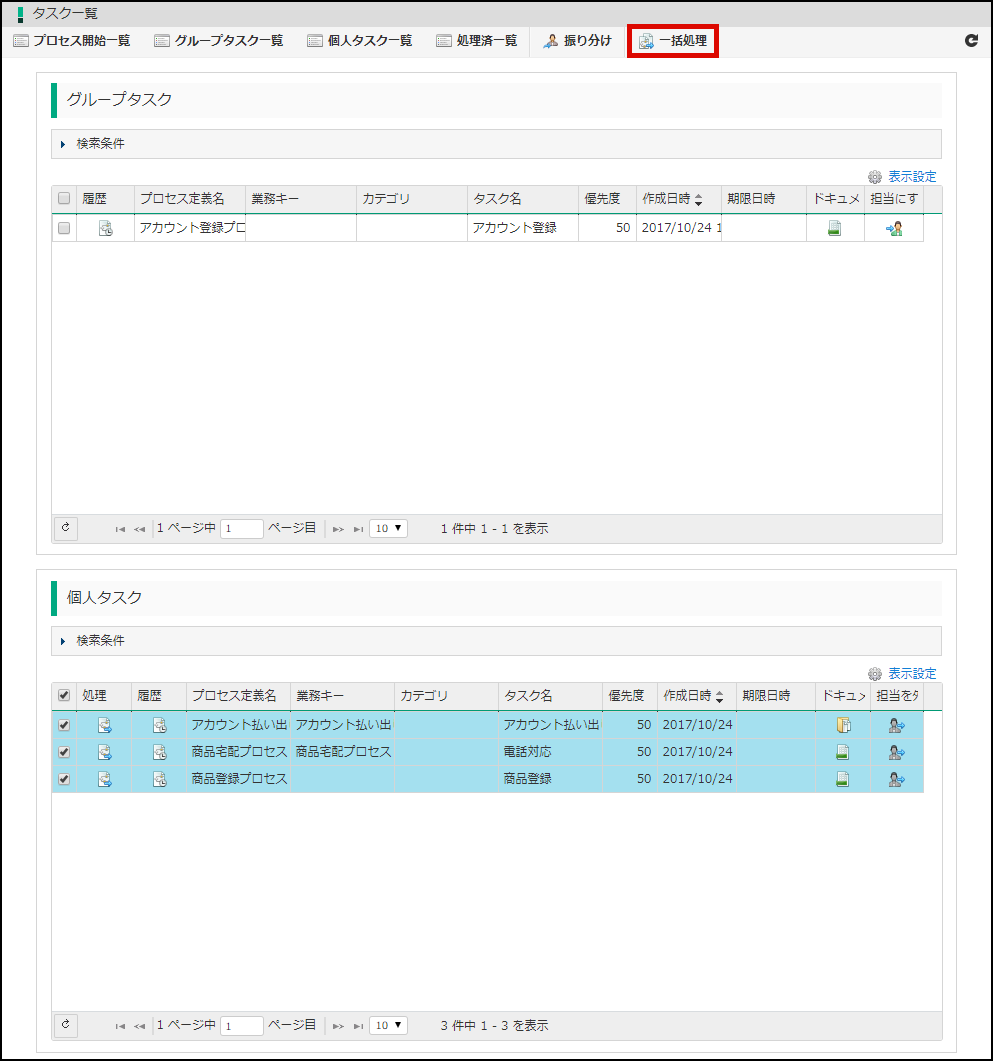The image size is (993, 1061).
Task: Open group task rows-per-page dropdown
Action: [x=388, y=528]
